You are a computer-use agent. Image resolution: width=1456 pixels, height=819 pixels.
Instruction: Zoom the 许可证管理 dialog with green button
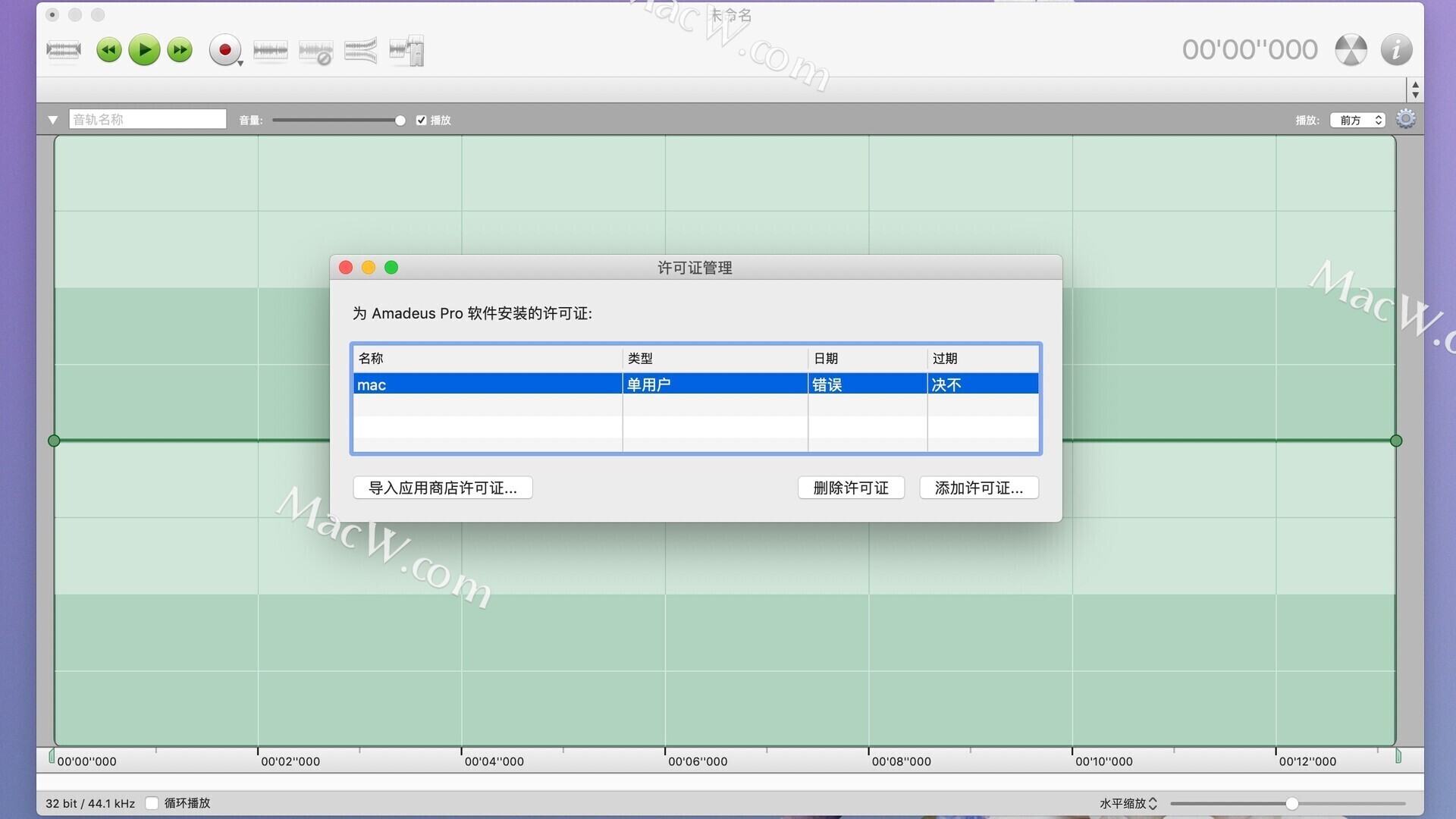click(391, 267)
